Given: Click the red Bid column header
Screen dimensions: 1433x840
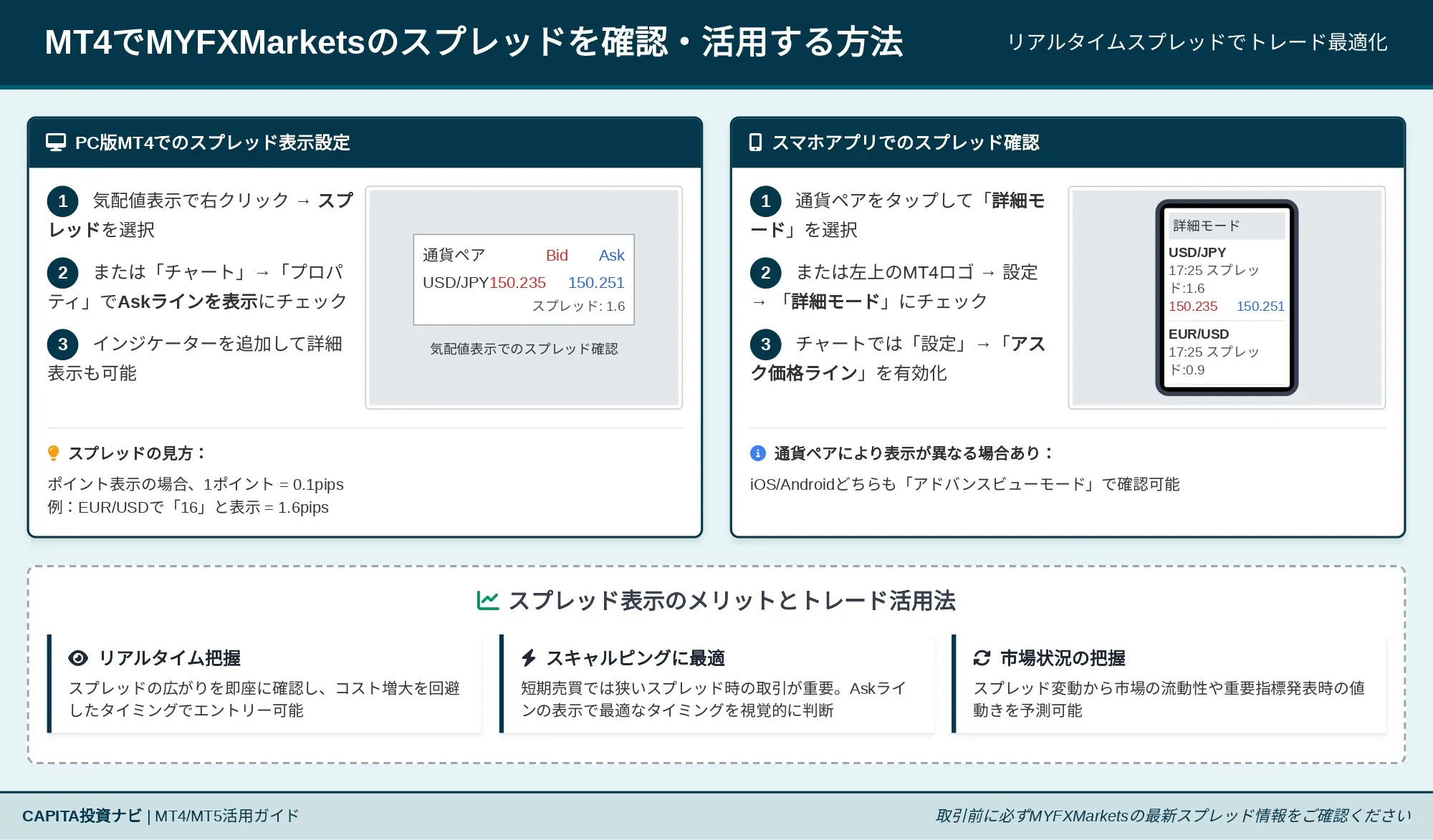Looking at the screenshot, I should tap(557, 256).
